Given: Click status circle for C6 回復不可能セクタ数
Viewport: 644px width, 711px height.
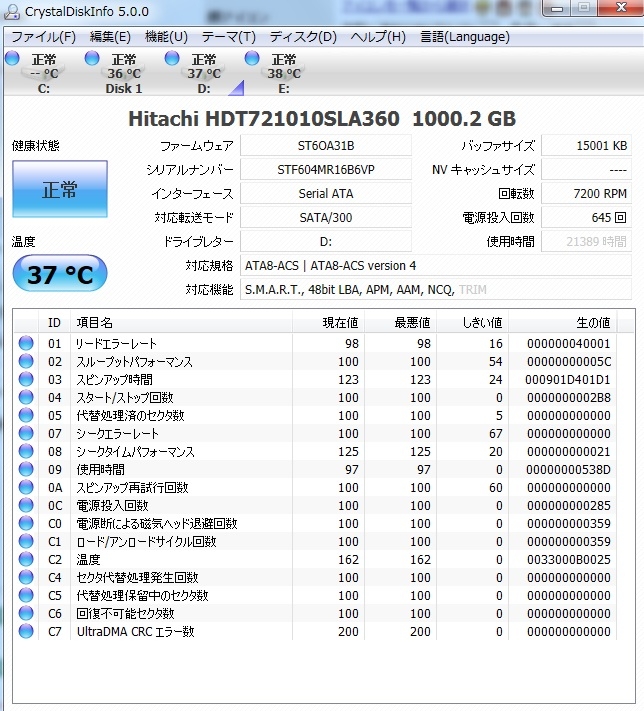Looking at the screenshot, I should (x=26, y=613).
